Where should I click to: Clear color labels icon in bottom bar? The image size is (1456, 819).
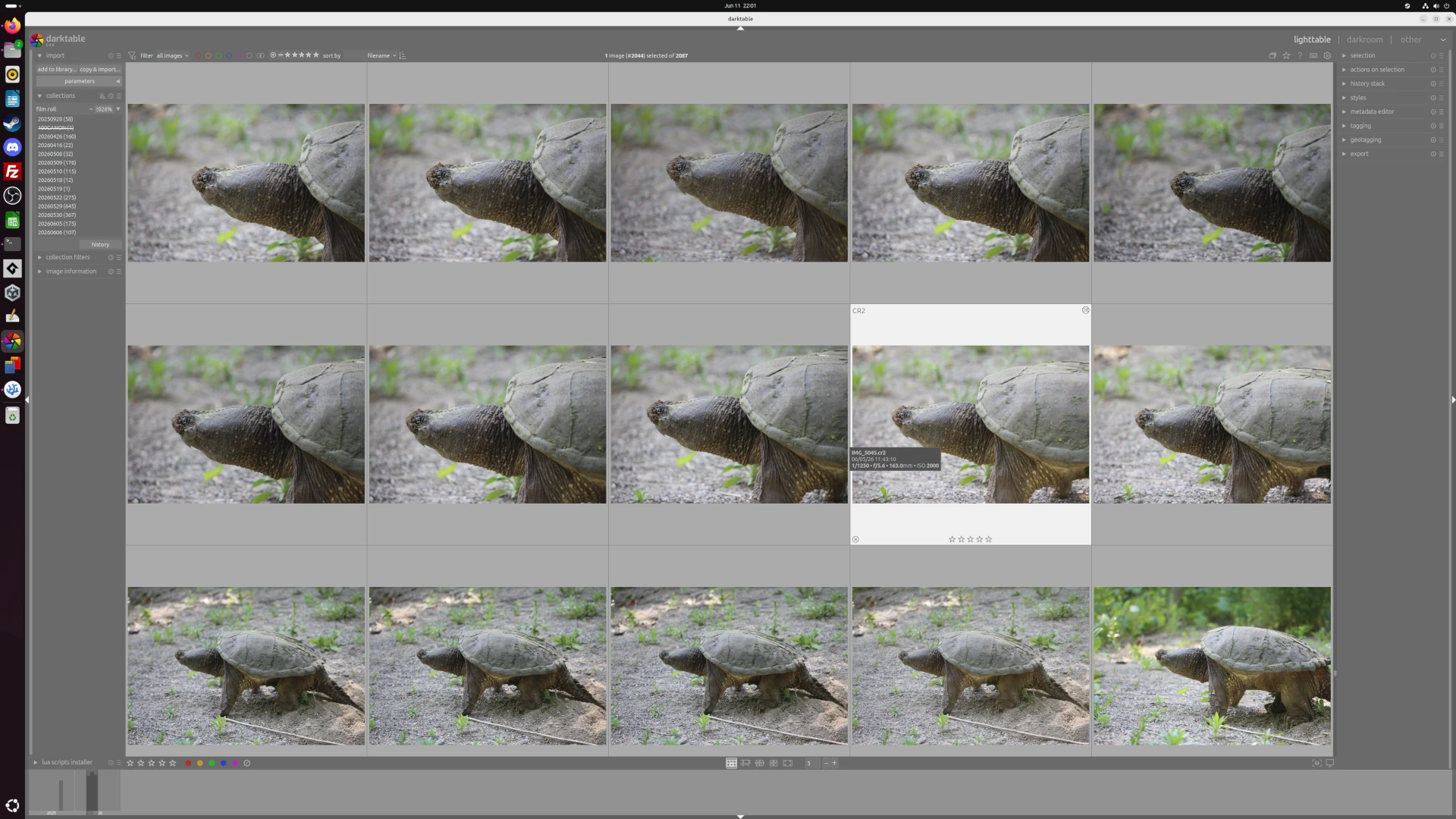click(x=247, y=763)
